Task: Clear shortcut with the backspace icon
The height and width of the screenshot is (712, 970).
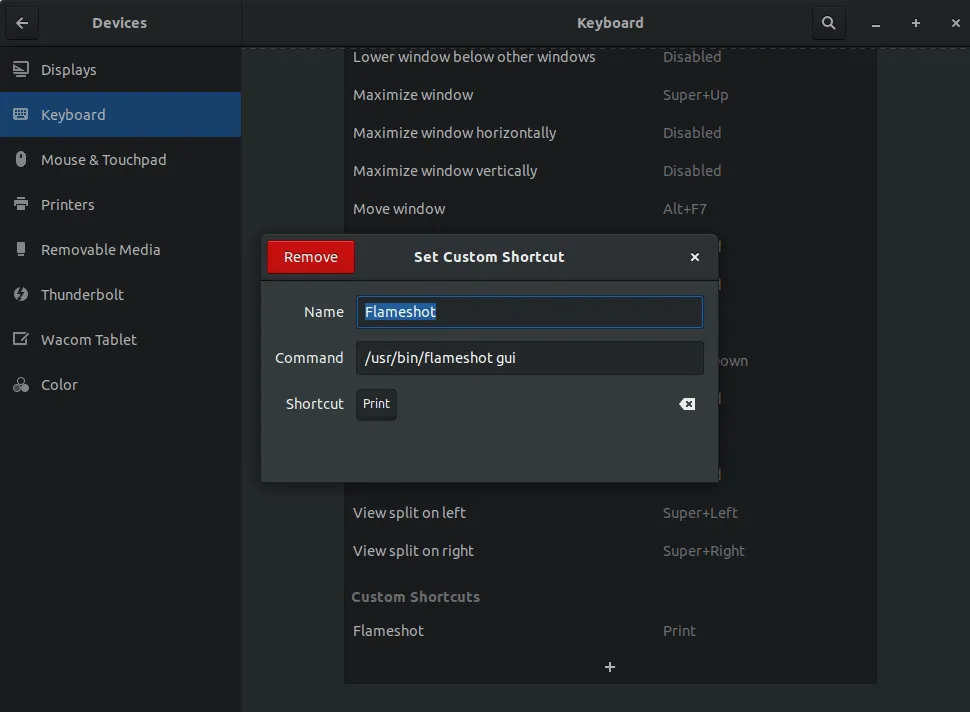Action: point(687,404)
